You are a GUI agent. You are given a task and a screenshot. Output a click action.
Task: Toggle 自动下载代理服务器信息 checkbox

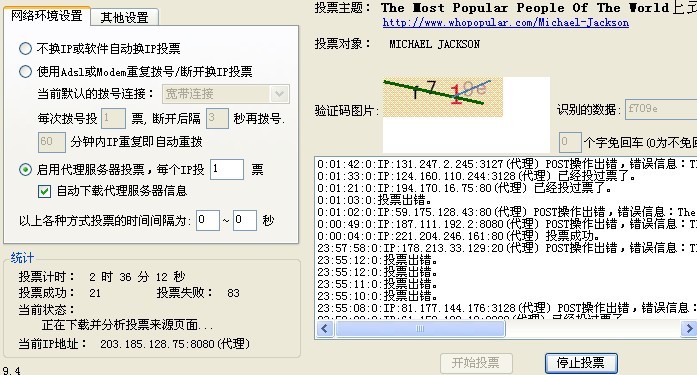point(44,191)
